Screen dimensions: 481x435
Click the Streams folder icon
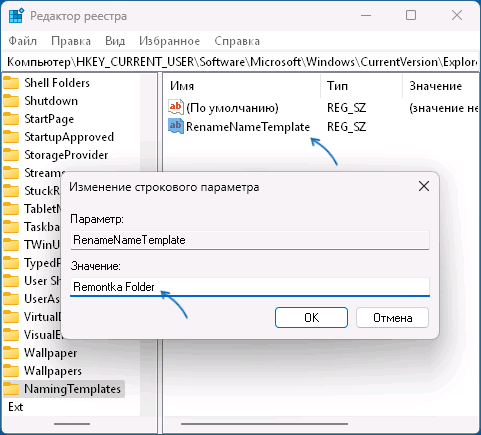coord(11,173)
